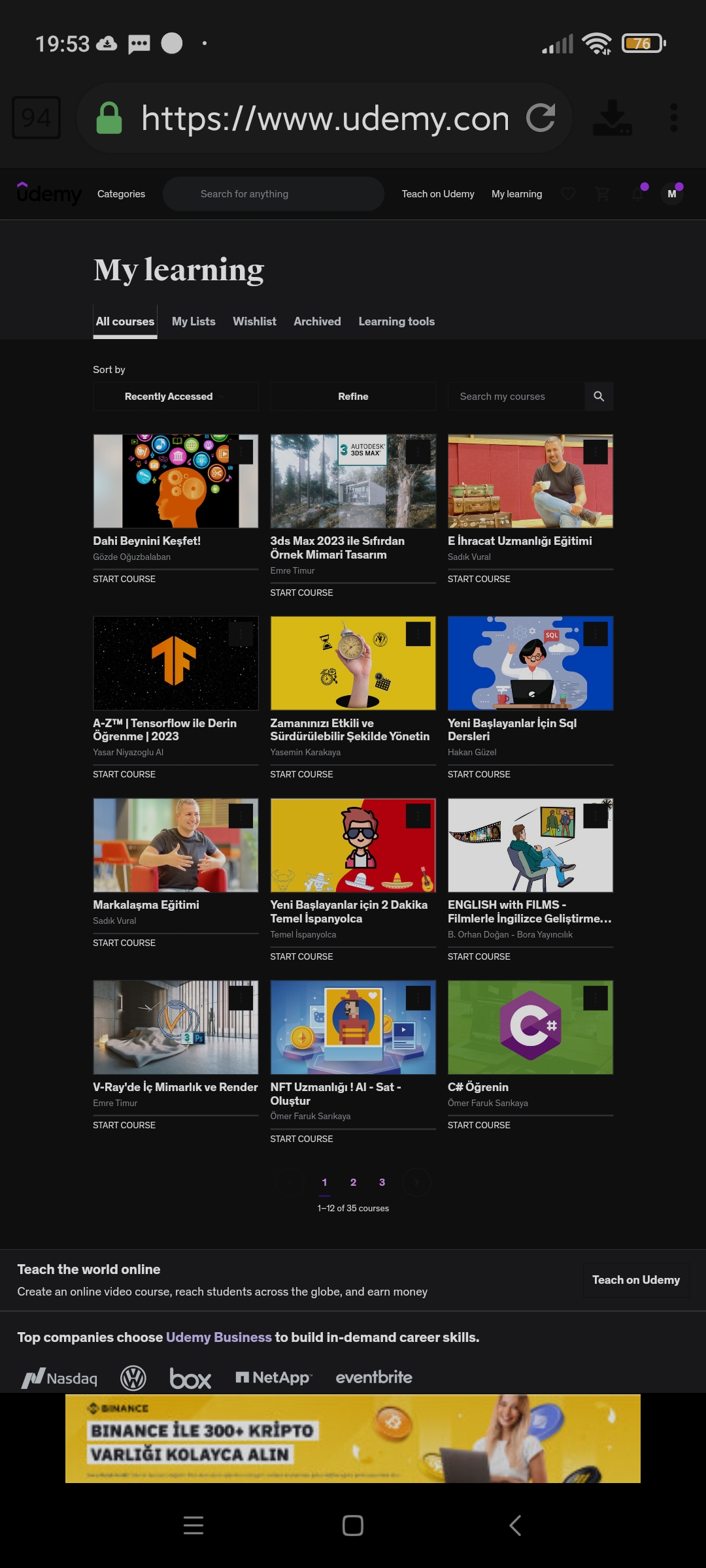Open options menu on C# Öğrenin card

(x=596, y=998)
